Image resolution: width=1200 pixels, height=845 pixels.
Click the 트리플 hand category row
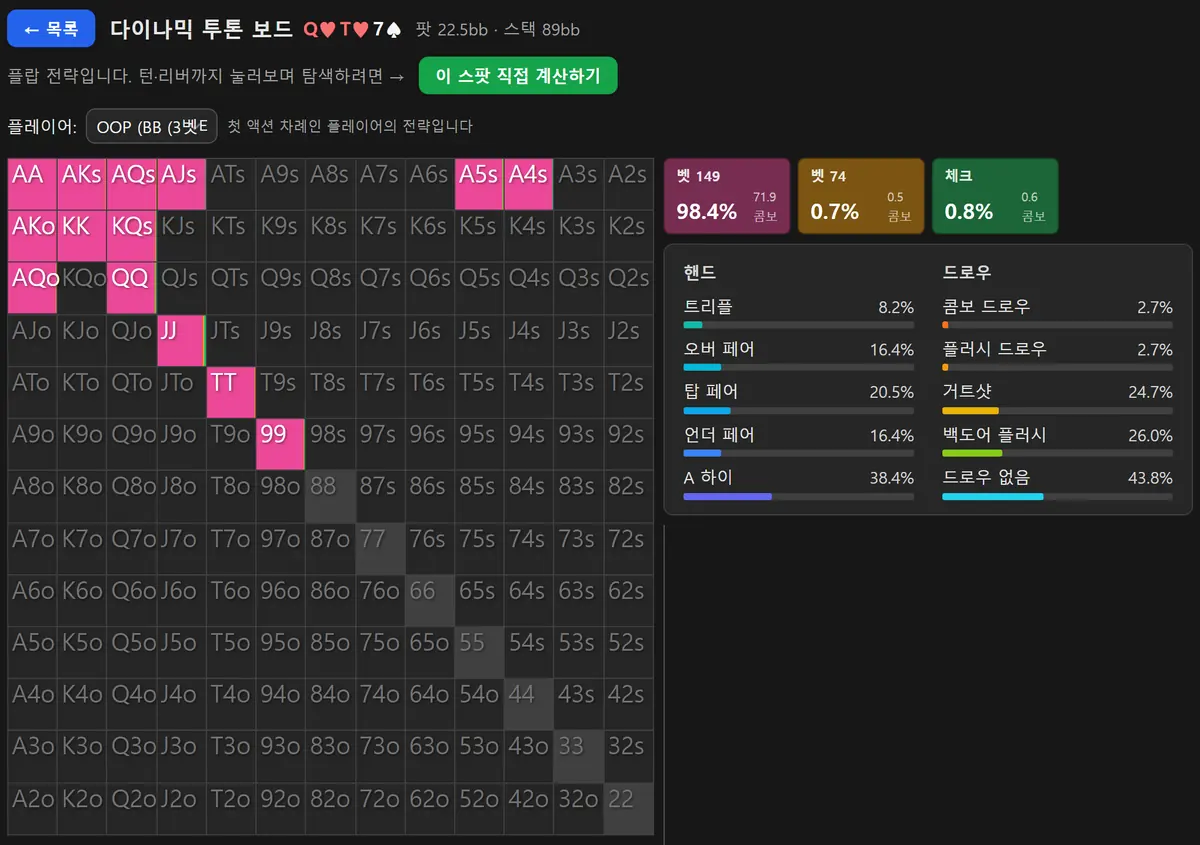tap(799, 313)
